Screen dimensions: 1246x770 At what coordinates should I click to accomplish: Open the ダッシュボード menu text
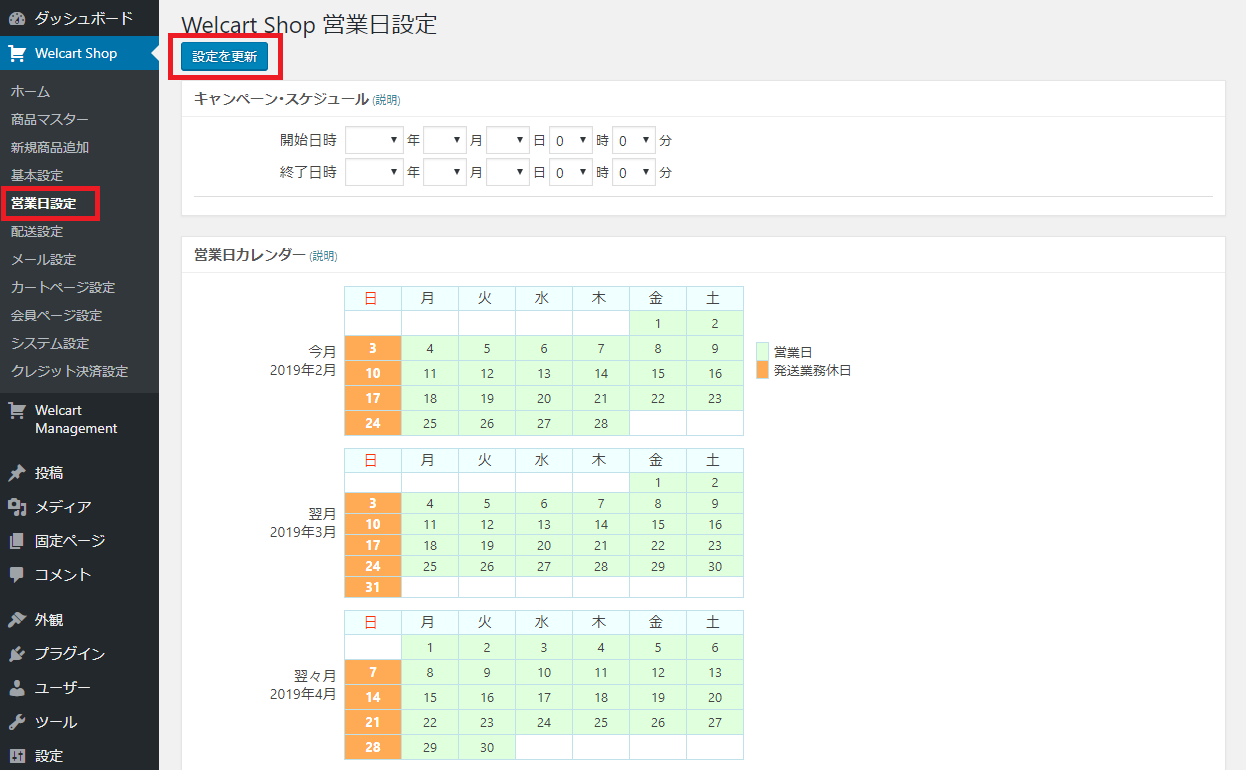(x=84, y=18)
